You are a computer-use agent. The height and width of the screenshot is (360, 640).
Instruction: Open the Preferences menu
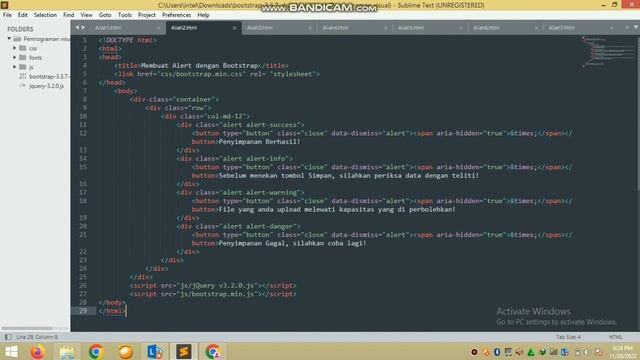tap(176, 15)
